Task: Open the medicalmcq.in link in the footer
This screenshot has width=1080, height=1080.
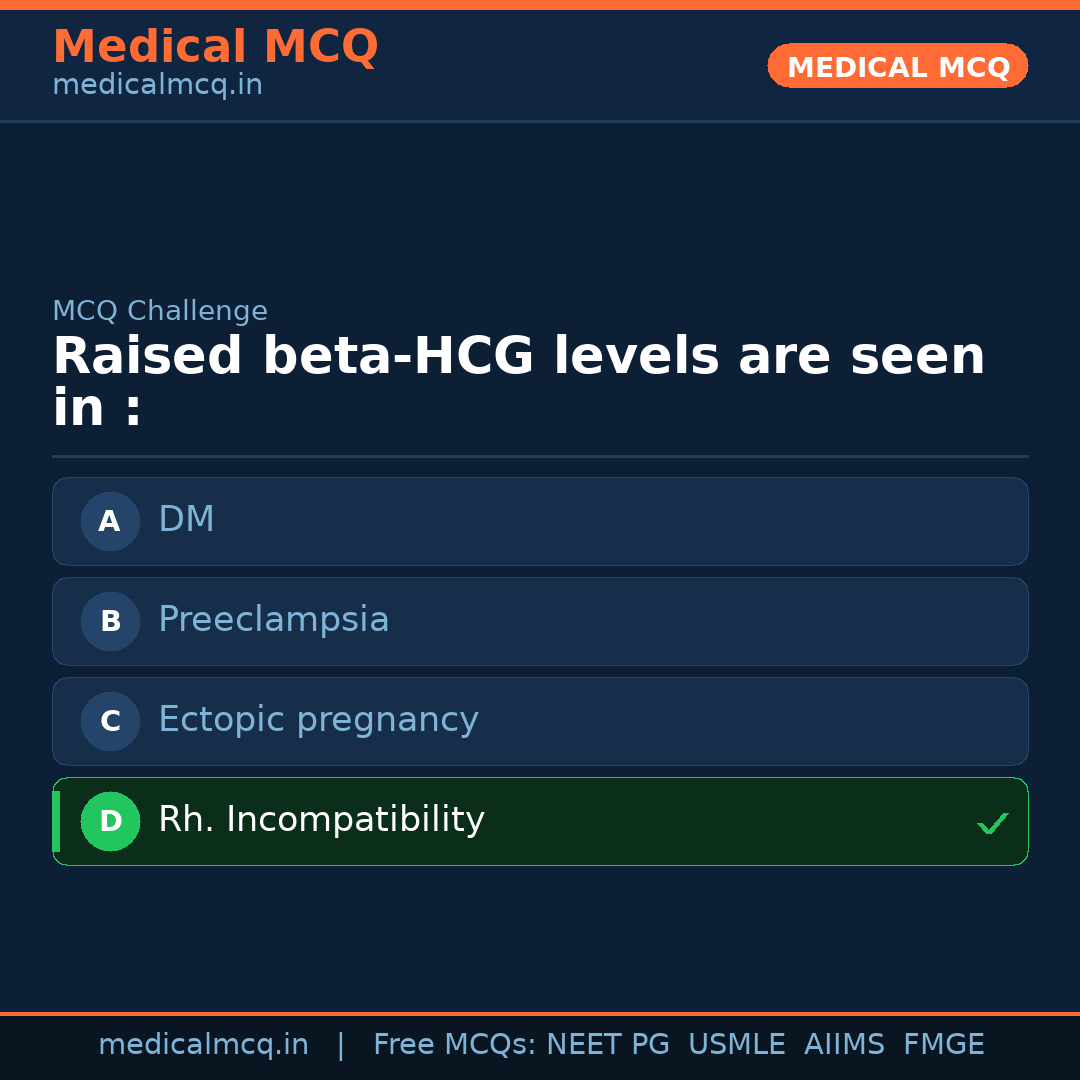Action: [203, 1045]
